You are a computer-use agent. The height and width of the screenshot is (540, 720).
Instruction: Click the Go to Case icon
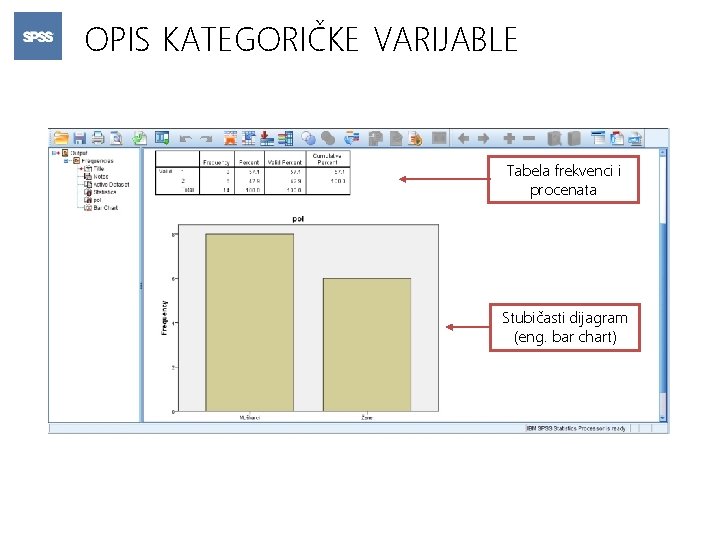coord(248,138)
